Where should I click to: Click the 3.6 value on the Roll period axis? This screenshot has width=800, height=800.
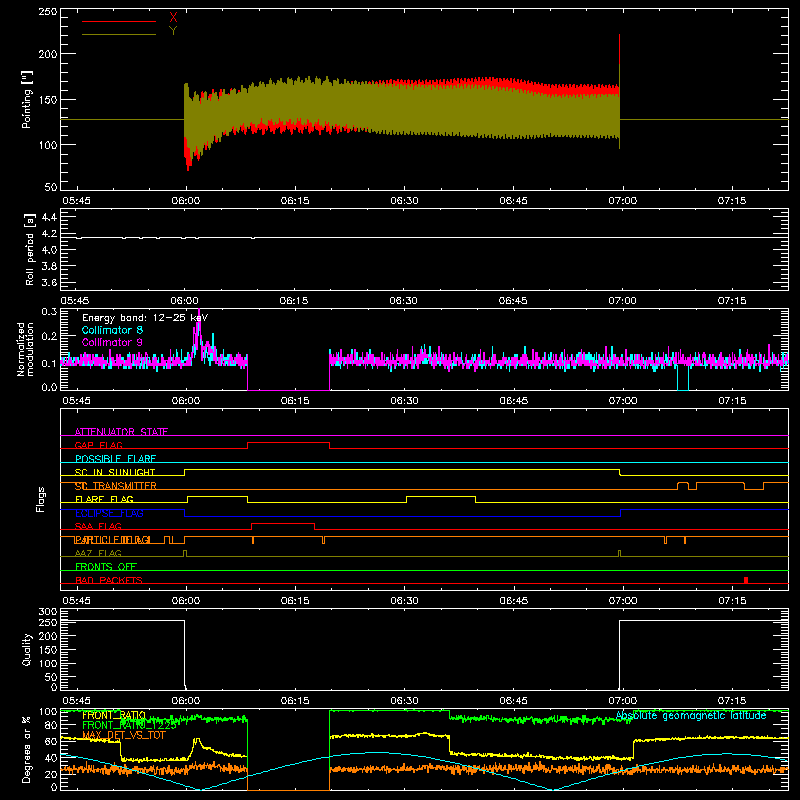click(49, 282)
